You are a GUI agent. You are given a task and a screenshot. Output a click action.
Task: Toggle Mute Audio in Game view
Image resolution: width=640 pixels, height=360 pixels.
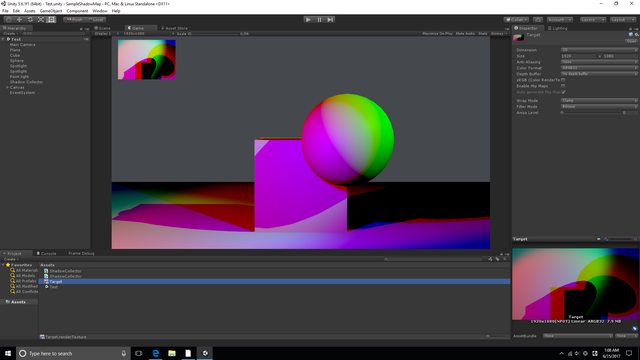[465, 33]
